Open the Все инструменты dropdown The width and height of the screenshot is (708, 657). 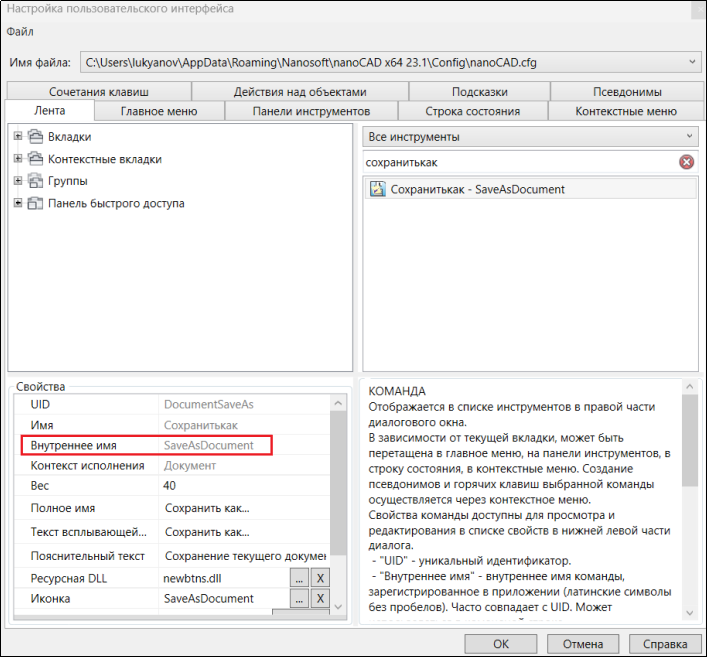530,137
